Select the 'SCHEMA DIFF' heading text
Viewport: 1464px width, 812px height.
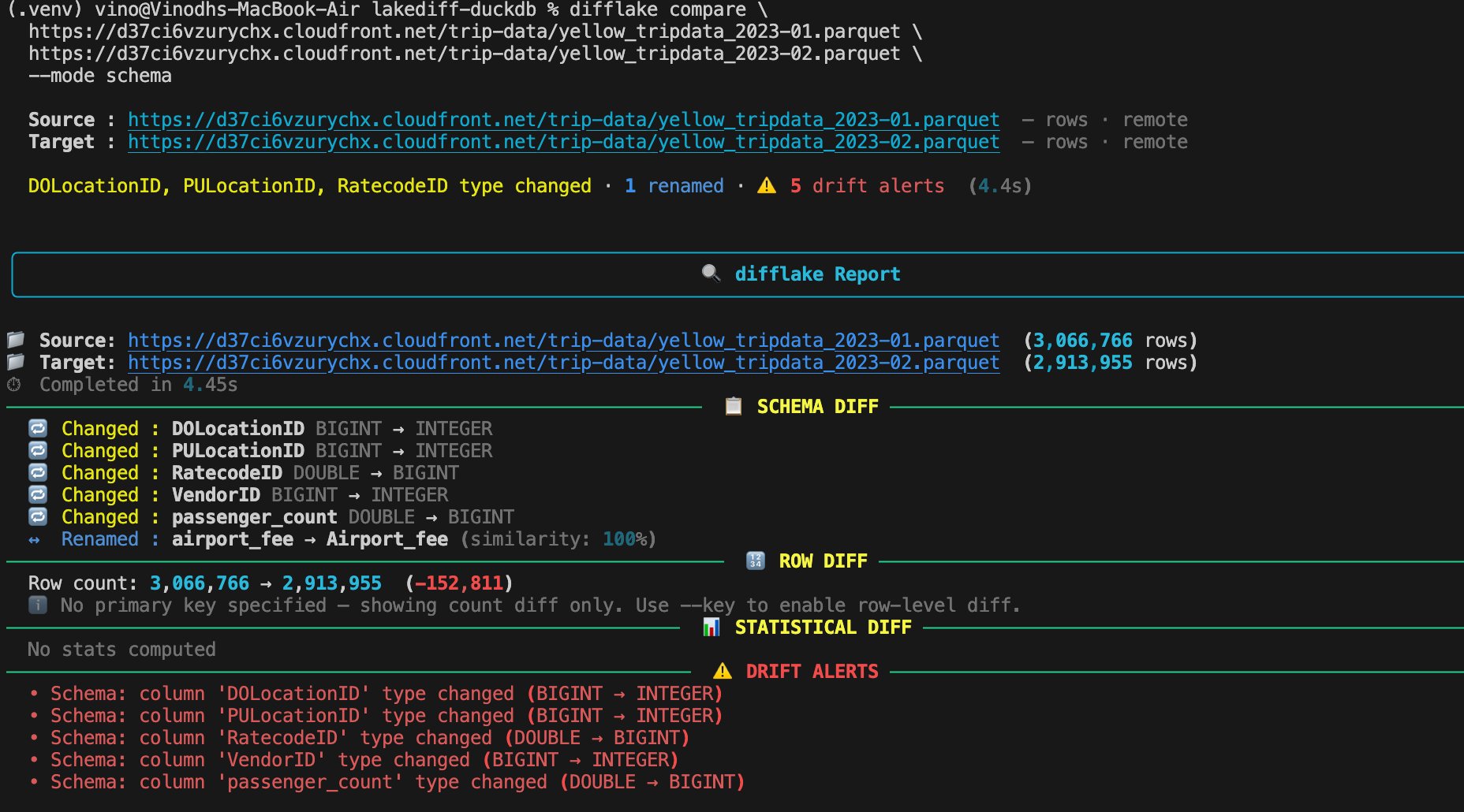(817, 407)
